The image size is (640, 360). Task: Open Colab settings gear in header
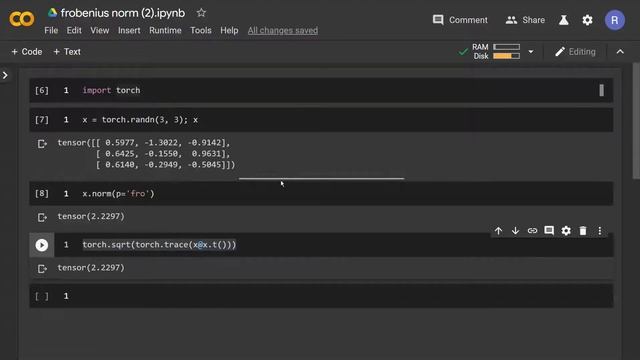pyautogui.click(x=587, y=20)
